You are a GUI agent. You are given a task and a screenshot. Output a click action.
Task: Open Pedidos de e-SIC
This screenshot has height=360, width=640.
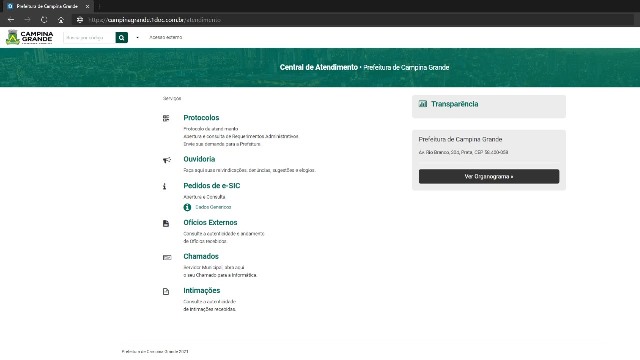tap(211, 186)
